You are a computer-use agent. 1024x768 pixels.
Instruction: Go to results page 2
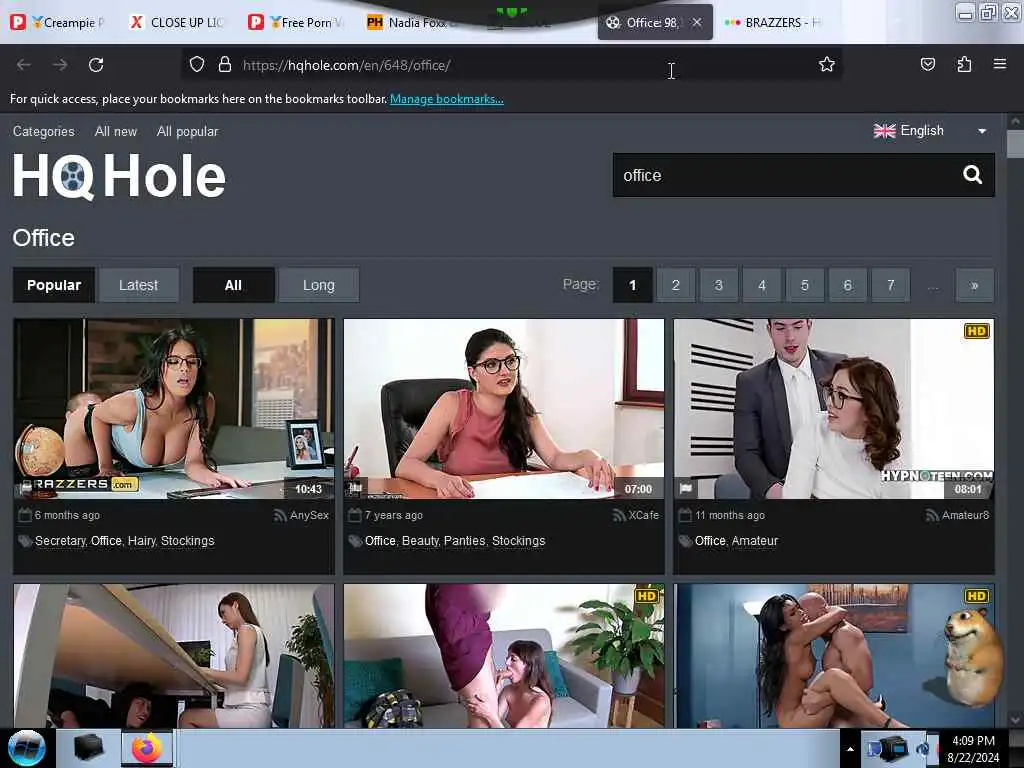pos(675,285)
